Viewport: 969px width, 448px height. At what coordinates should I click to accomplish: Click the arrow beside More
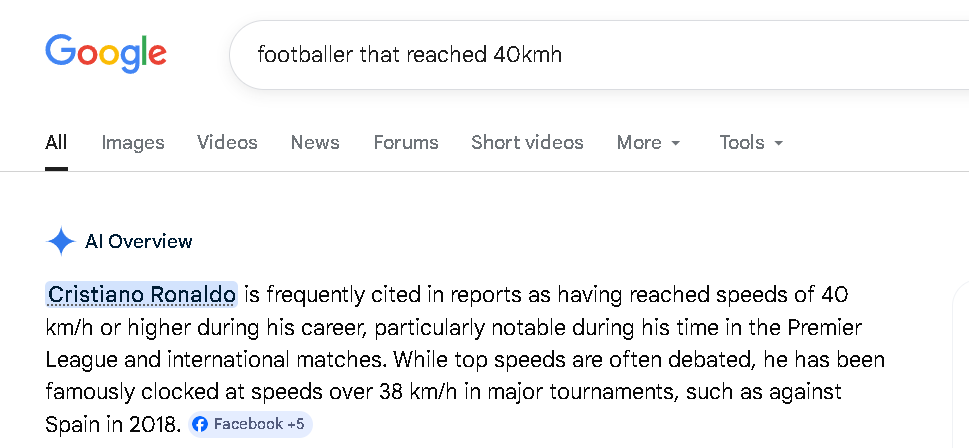click(676, 143)
